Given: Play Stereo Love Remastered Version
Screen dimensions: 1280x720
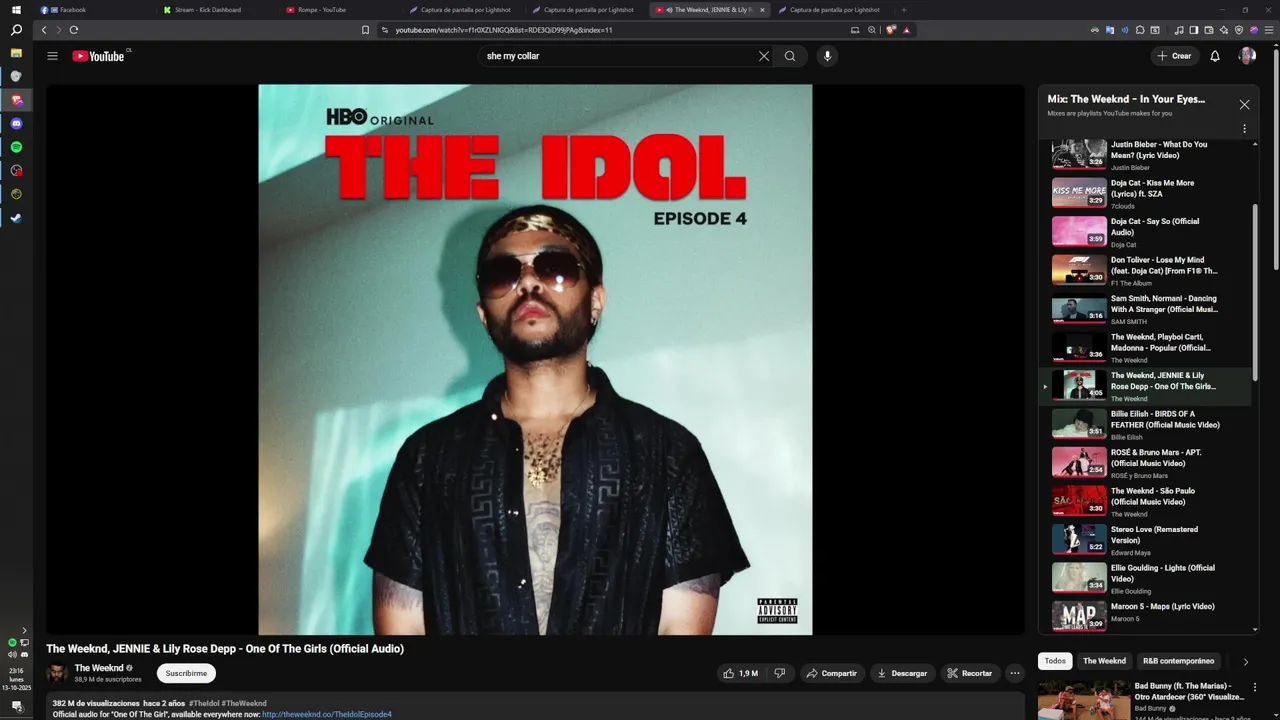Looking at the screenshot, I should click(x=1145, y=539).
